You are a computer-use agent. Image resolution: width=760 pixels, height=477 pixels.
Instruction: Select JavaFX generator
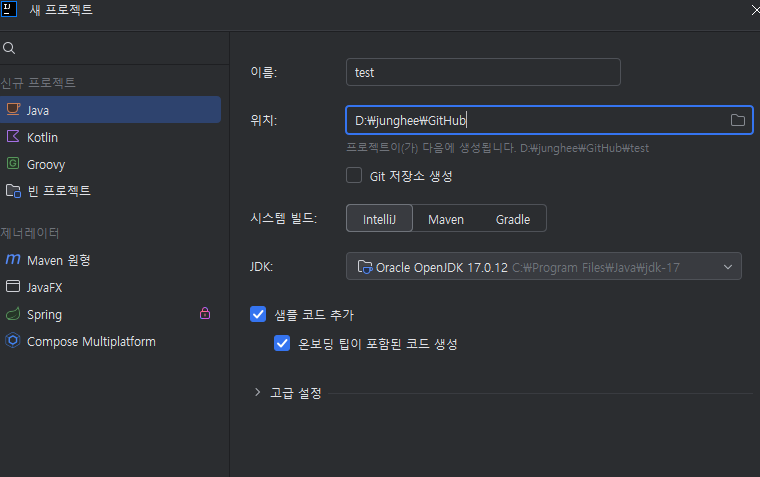click(111, 287)
